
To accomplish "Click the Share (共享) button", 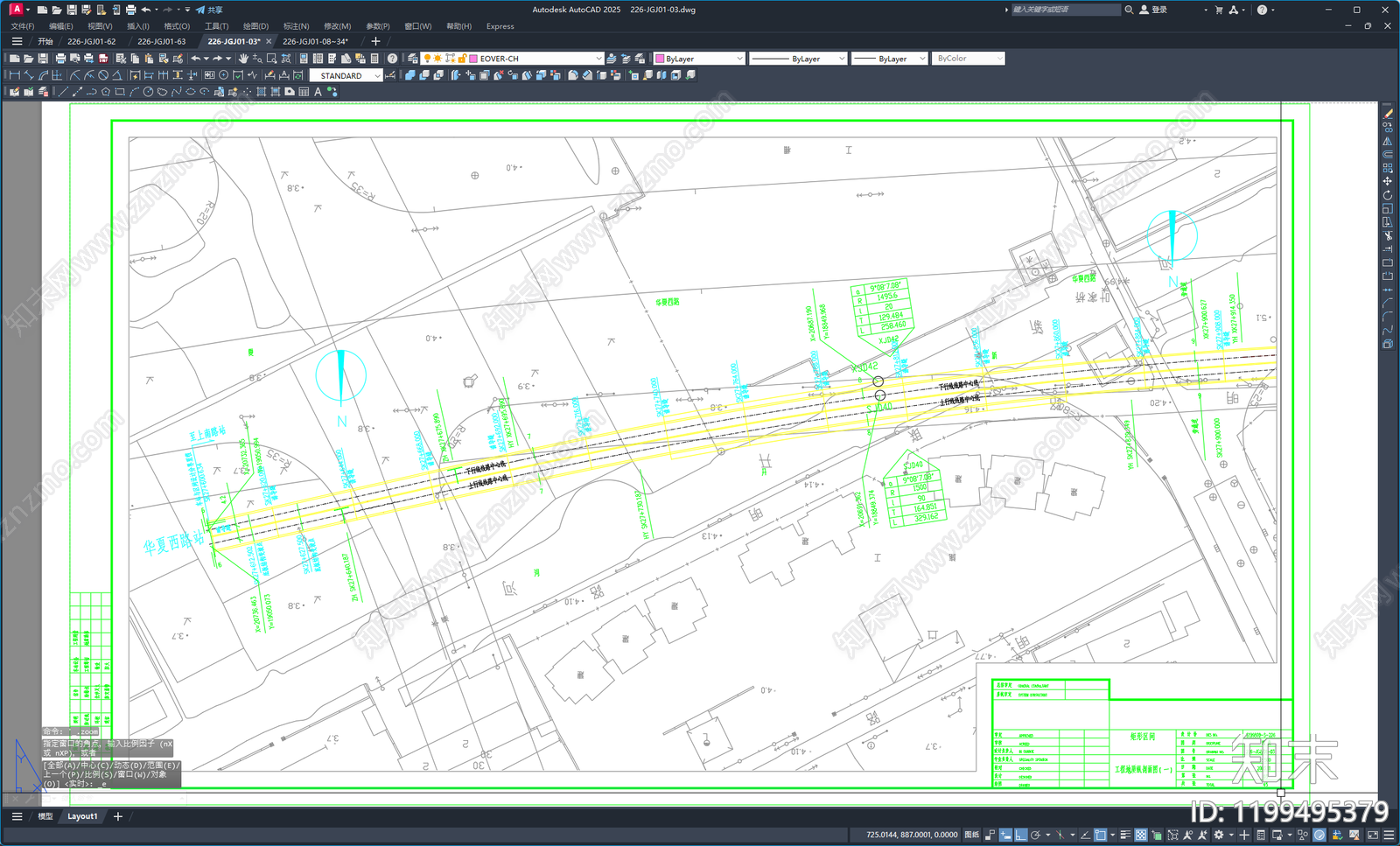I will [209, 10].
